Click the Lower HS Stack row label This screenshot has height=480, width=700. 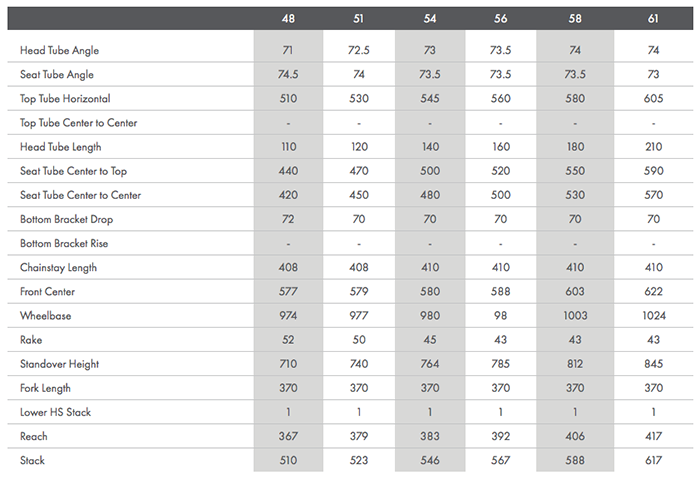pyautogui.click(x=56, y=412)
